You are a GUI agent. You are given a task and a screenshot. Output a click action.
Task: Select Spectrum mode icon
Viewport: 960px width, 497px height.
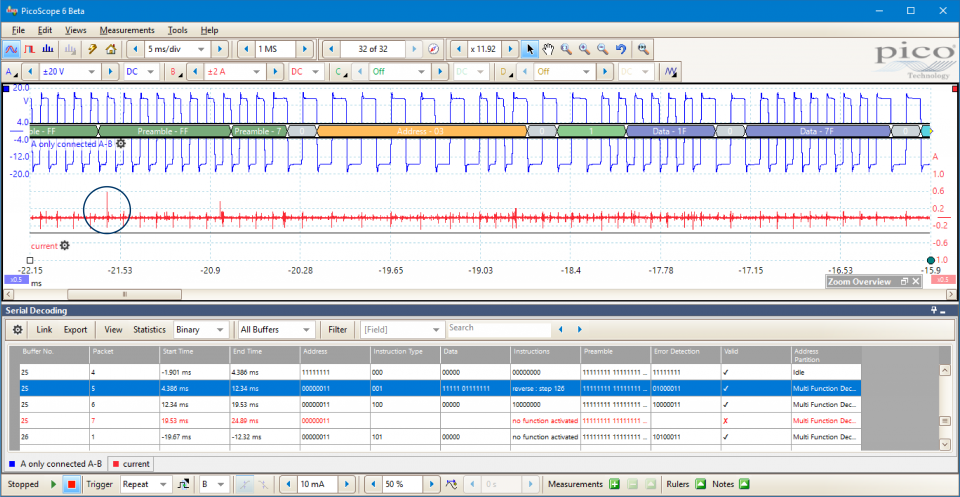tap(50, 49)
